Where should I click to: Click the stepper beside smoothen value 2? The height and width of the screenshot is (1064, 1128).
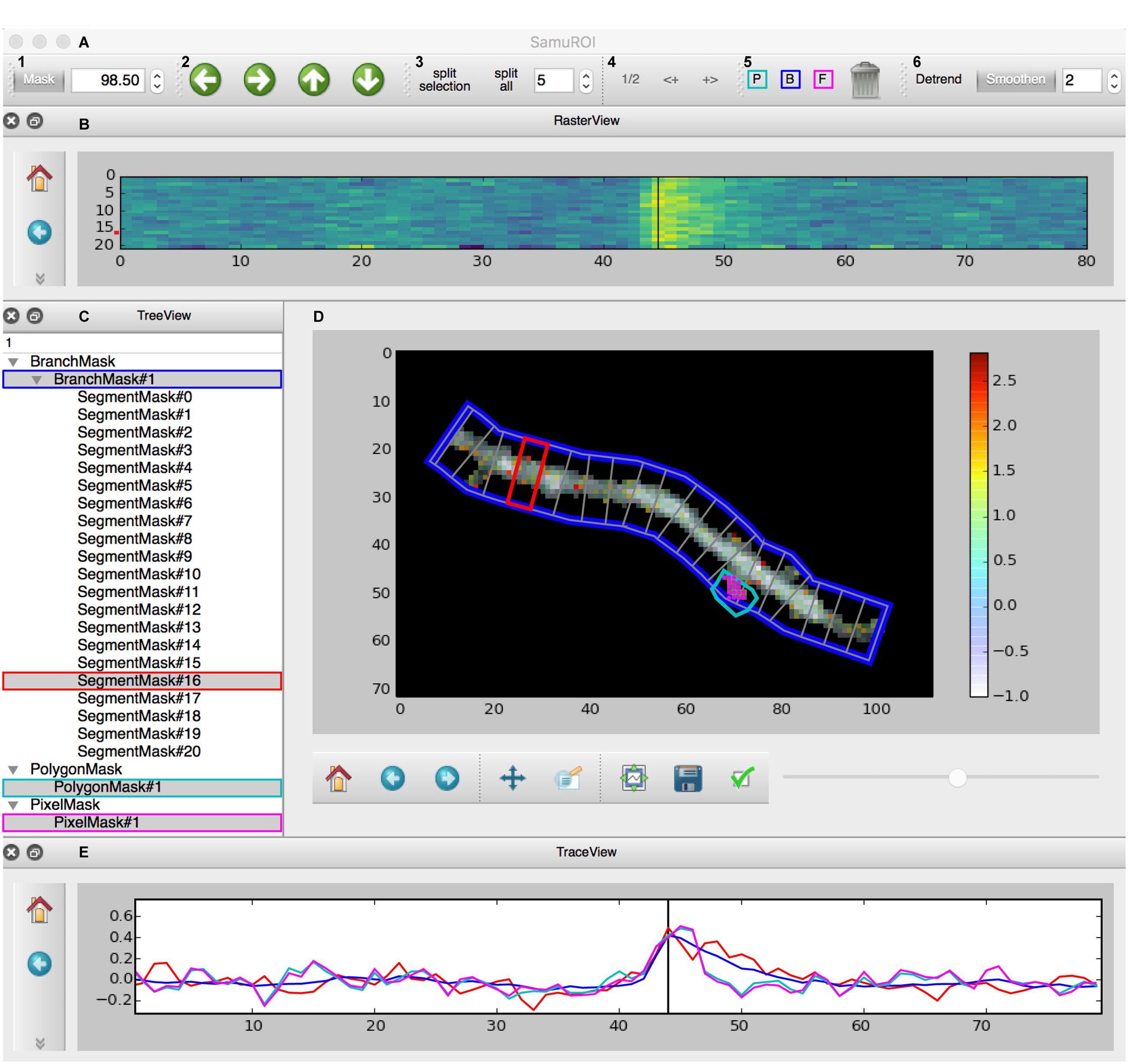[x=1115, y=80]
